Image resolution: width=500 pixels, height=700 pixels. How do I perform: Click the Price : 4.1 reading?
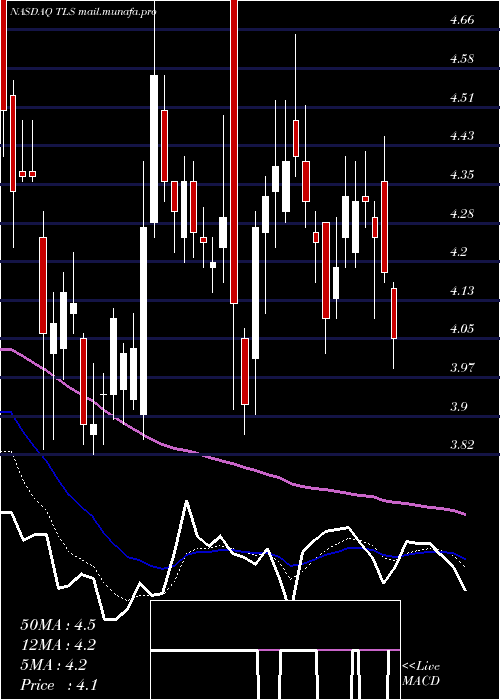(58, 685)
